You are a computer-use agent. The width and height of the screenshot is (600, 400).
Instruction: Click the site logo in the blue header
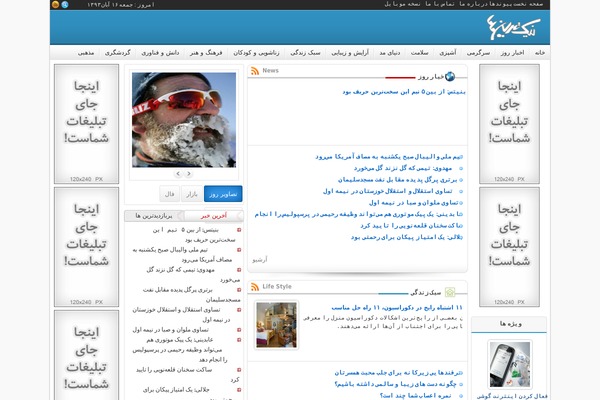(x=513, y=27)
